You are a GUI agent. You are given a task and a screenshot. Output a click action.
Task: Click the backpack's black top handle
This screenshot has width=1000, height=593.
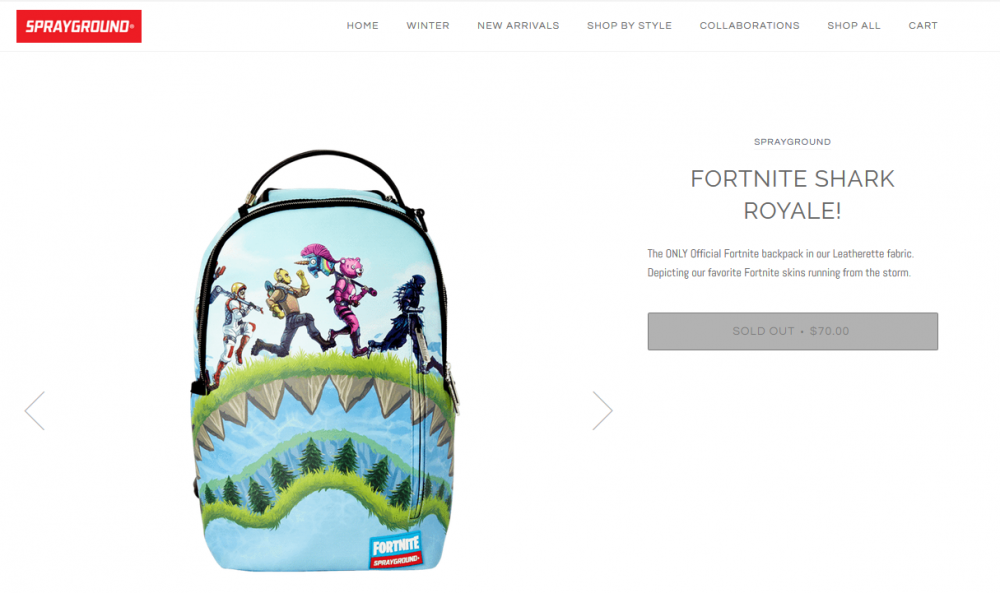[325, 175]
